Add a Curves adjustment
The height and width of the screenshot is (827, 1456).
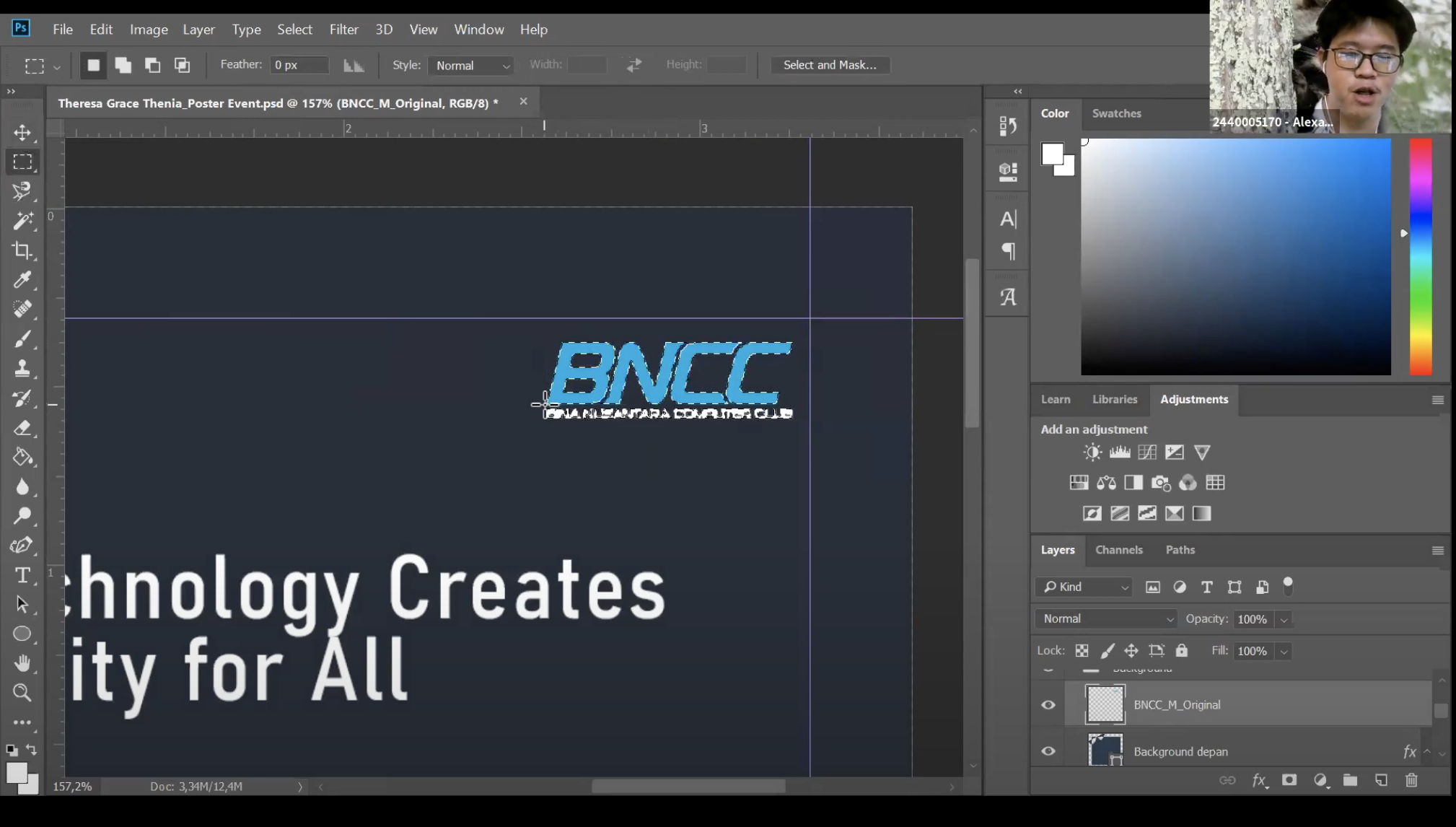point(1147,452)
